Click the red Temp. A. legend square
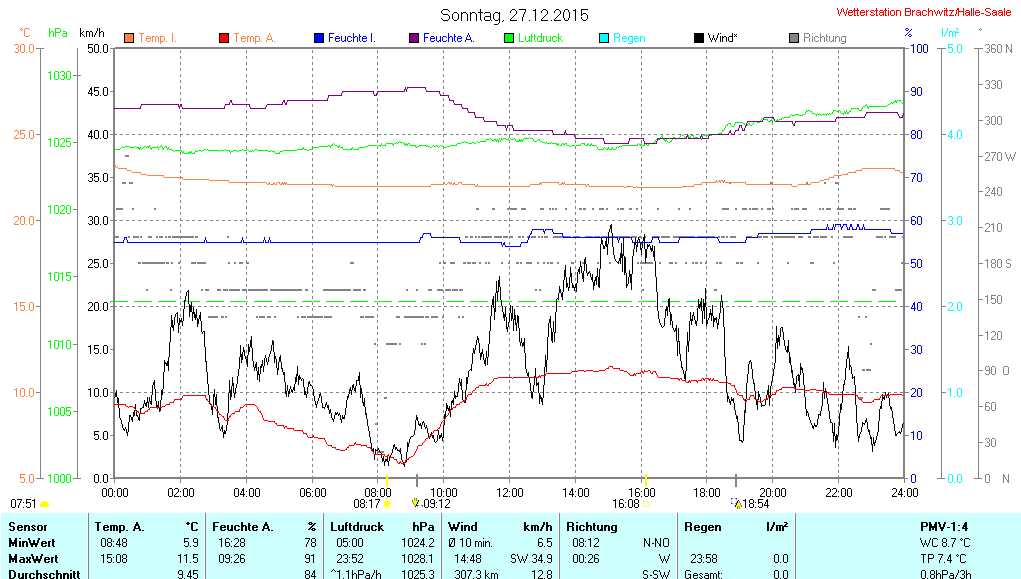The height and width of the screenshot is (579, 1021). (x=224, y=38)
